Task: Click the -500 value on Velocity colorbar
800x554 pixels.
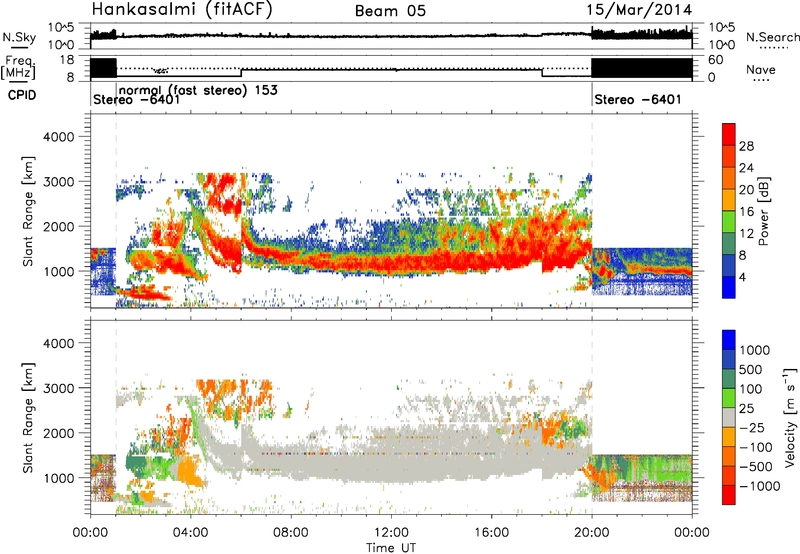Action: click(x=756, y=467)
